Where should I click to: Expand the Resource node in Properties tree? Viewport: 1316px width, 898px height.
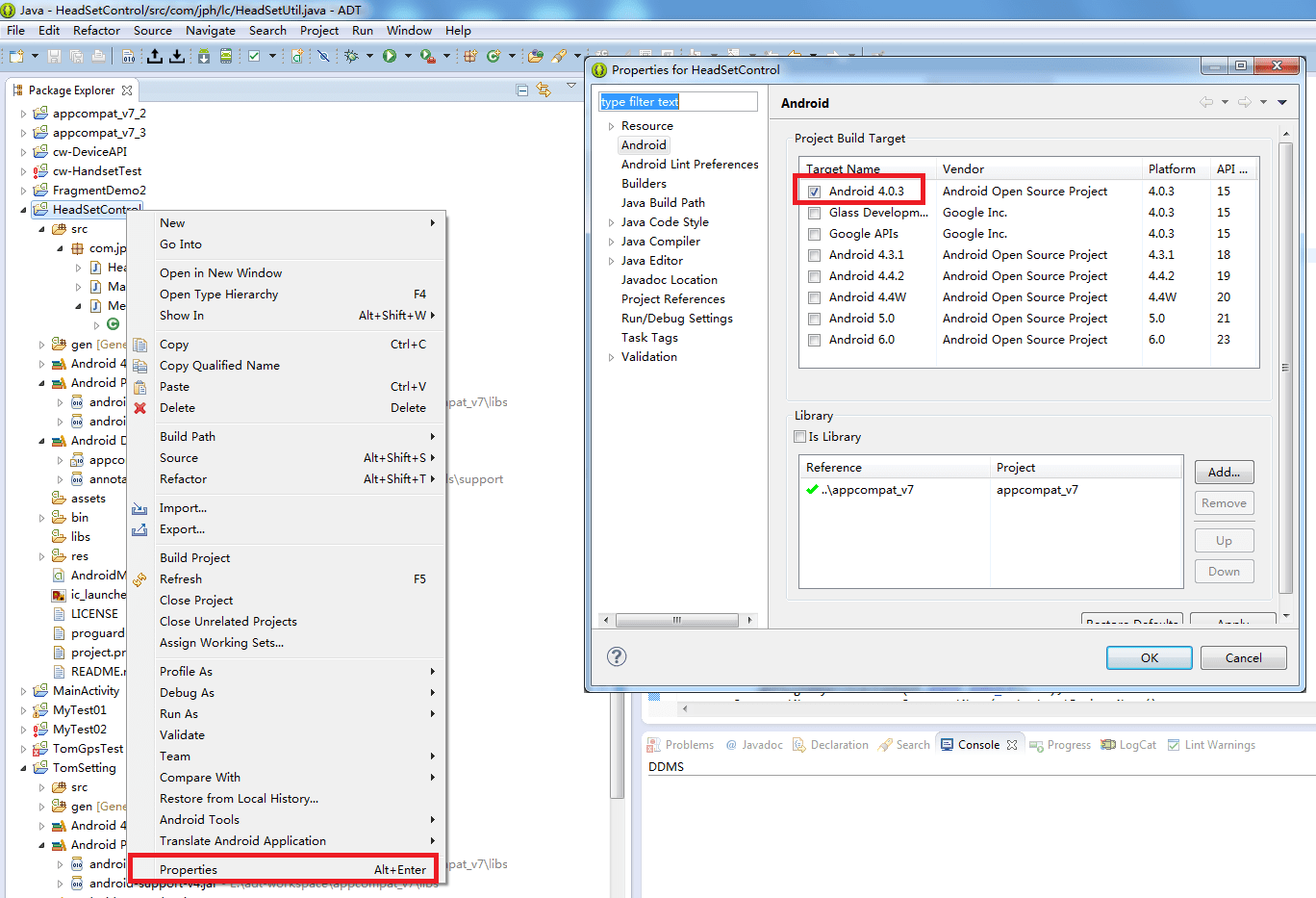pos(611,126)
